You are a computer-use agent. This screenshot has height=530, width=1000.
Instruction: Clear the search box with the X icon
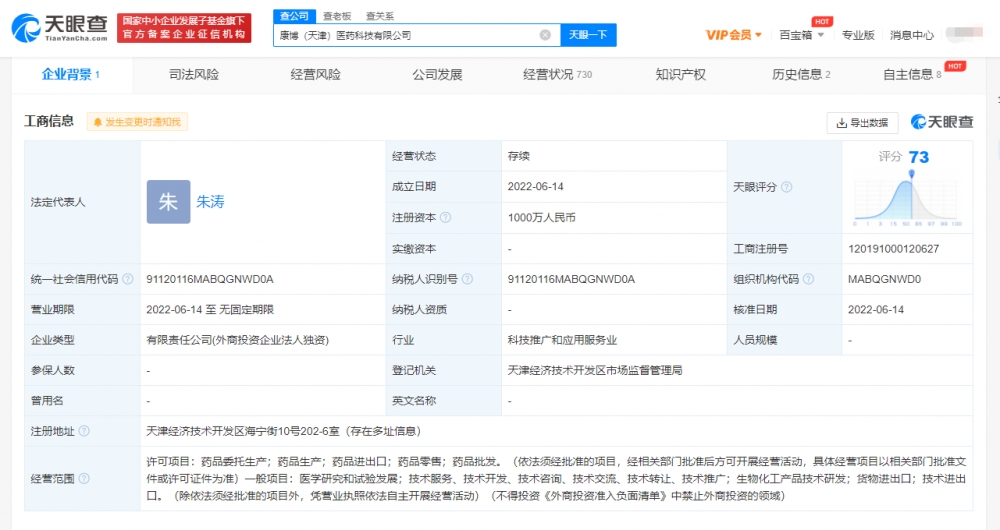tap(545, 35)
